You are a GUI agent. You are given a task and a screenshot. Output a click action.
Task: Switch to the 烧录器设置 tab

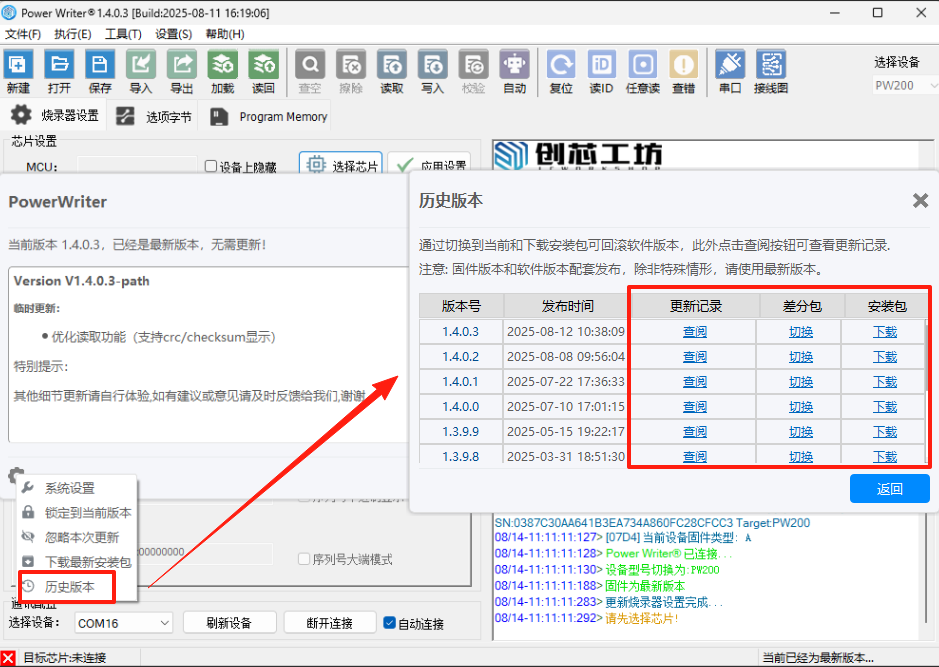tap(55, 116)
